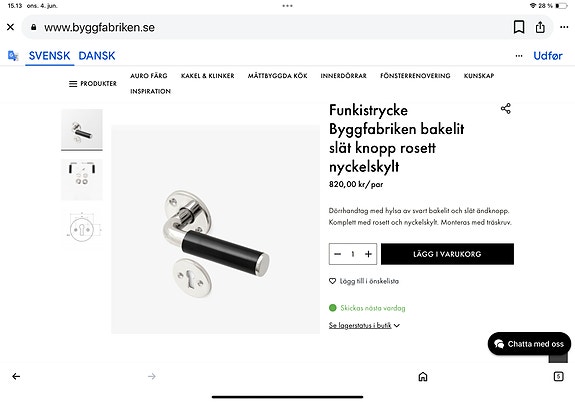The image size is (575, 402).
Task: Click the product share icon near title
Action: (x=506, y=109)
